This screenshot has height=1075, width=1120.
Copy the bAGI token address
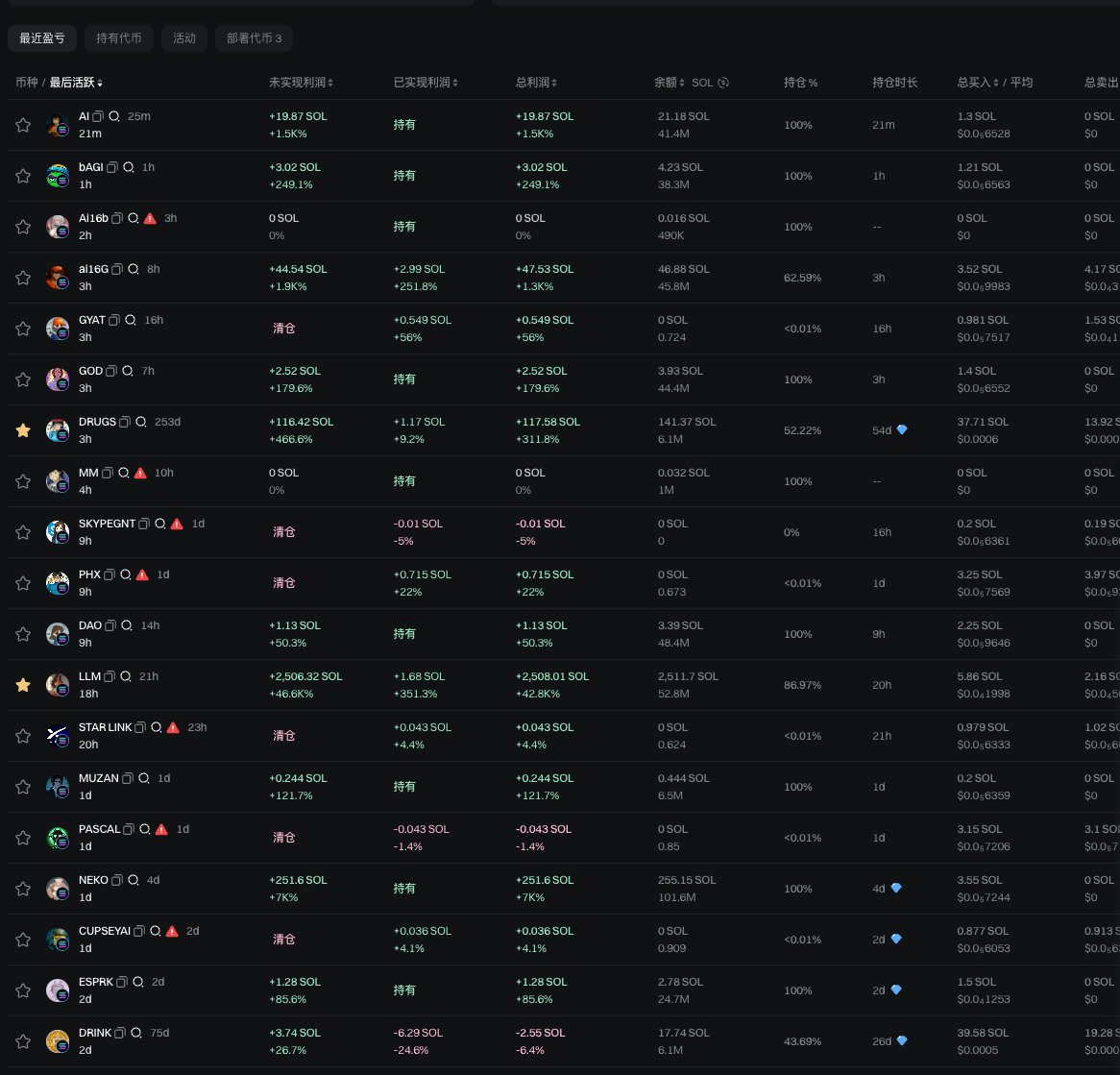coord(112,167)
